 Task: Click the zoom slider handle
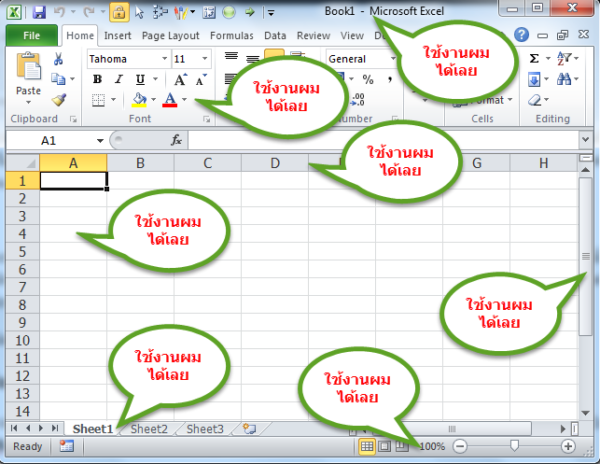(514, 446)
